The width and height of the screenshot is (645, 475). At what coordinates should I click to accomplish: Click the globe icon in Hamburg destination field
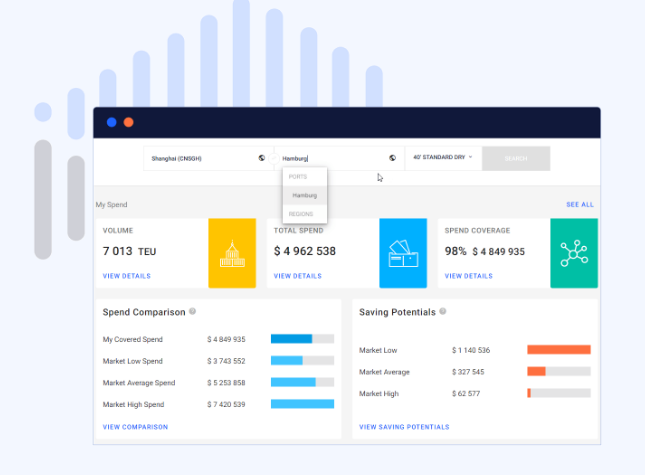coord(392,158)
